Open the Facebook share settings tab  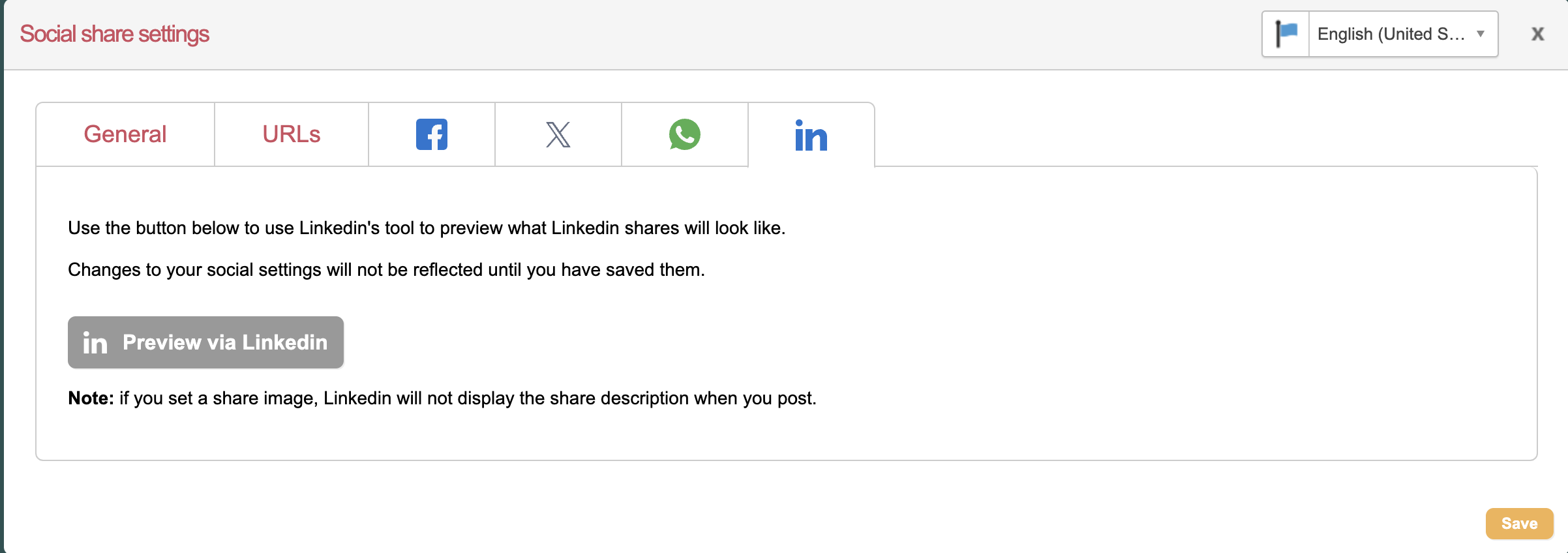[x=432, y=134]
